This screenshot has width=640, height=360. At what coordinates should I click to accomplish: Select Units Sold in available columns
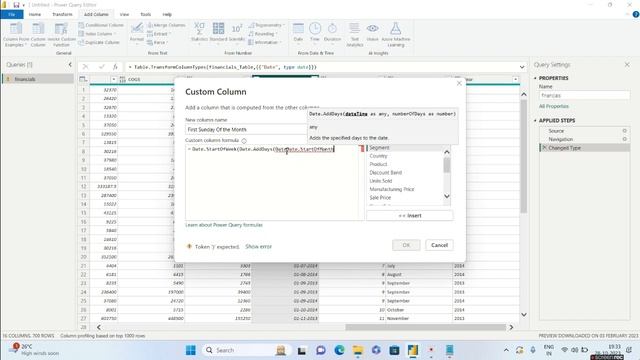coord(381,181)
